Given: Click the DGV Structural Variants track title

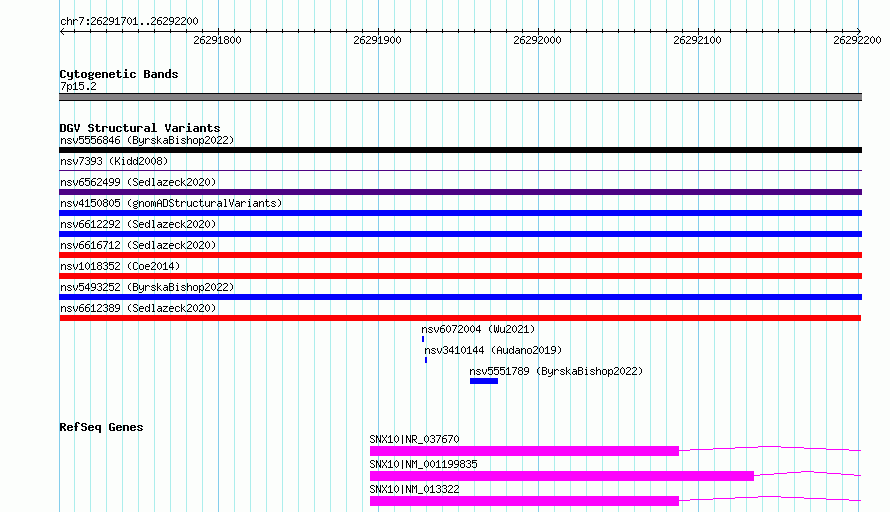Looking at the screenshot, I should tap(140, 128).
